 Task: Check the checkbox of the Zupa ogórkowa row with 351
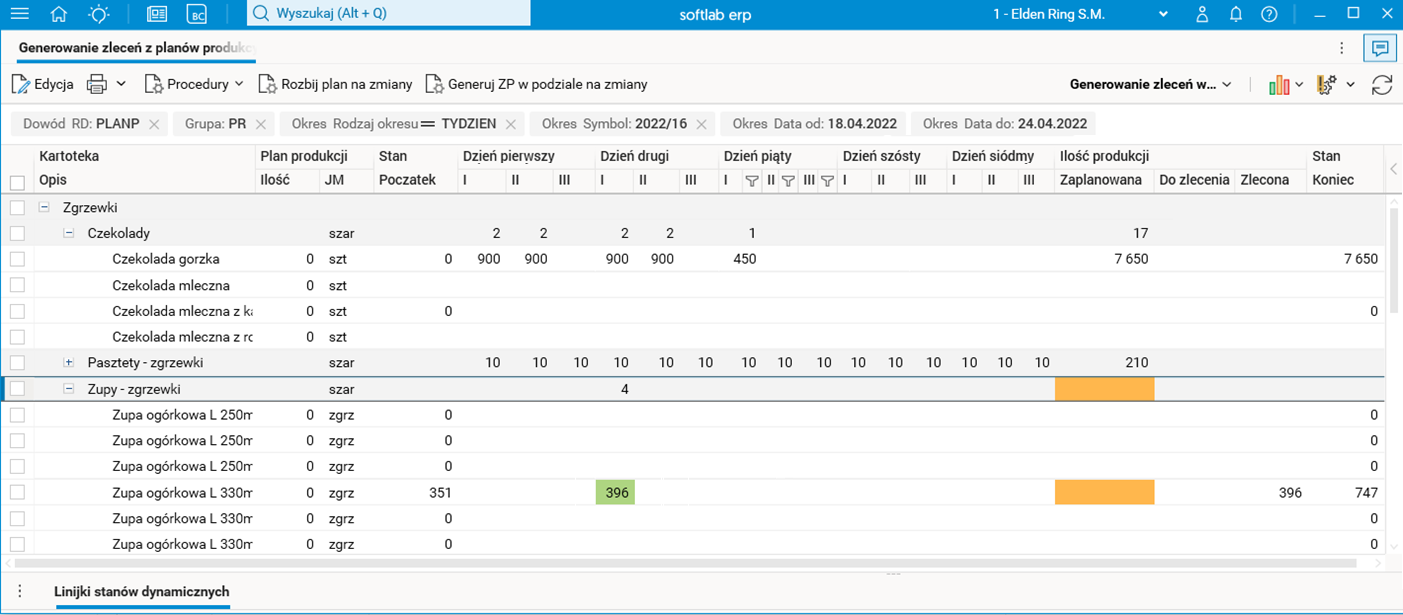pyautogui.click(x=17, y=492)
